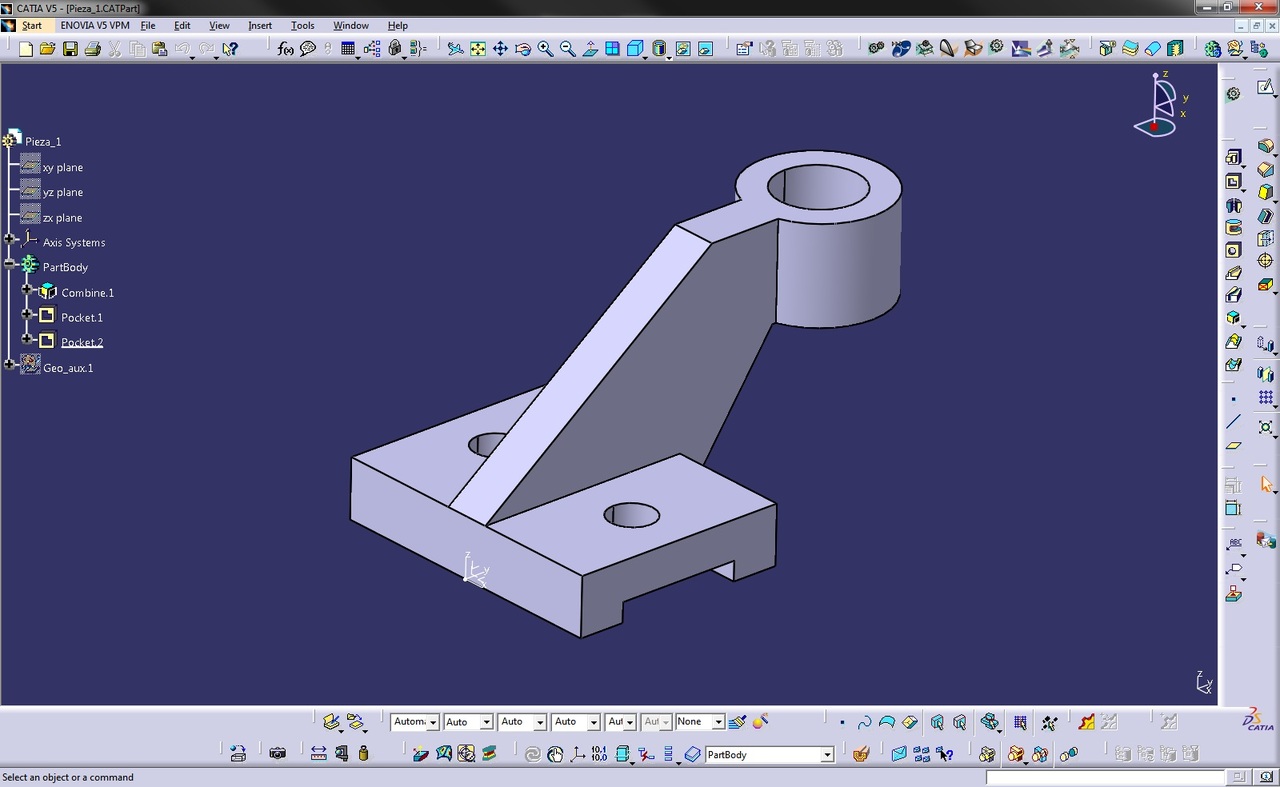Click the large cylinder hole on the part
This screenshot has width=1280, height=787.
(x=817, y=188)
